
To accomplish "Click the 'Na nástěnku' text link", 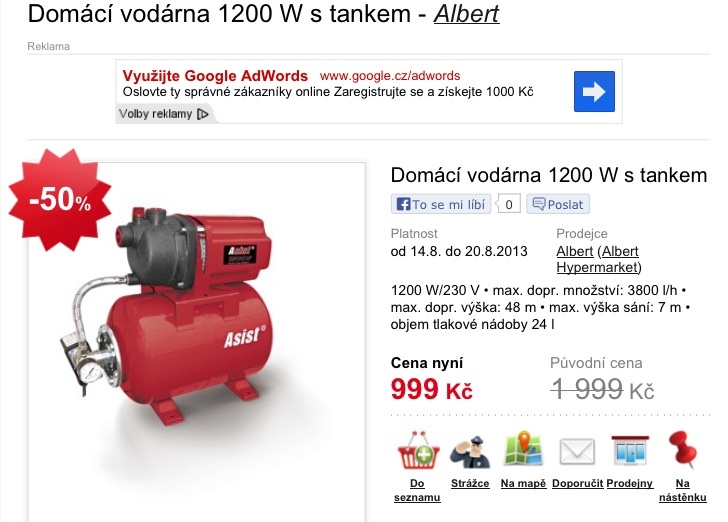I will tap(682, 490).
